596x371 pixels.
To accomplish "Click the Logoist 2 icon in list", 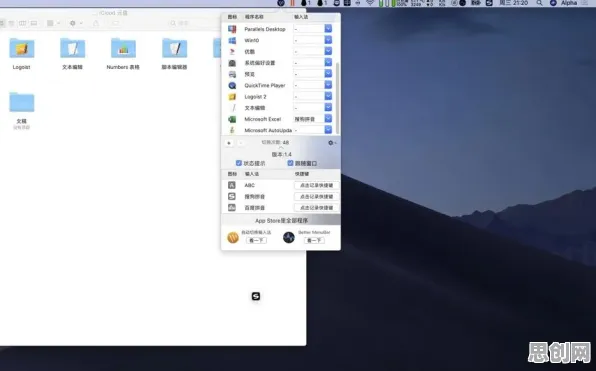I will point(232,97).
